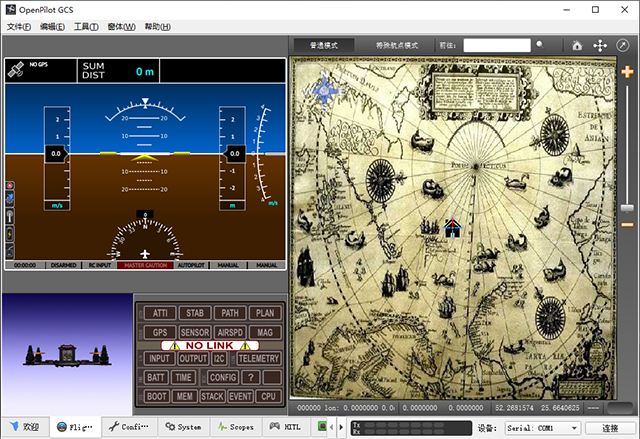
Task: Click the map zoom slider handle
Action: tap(627, 208)
